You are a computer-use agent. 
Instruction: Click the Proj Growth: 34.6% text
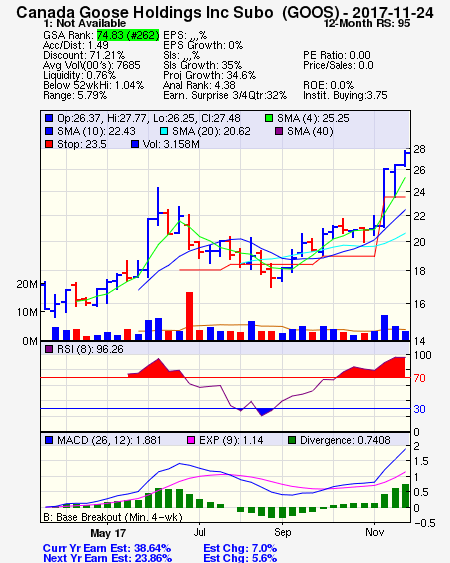(209, 75)
